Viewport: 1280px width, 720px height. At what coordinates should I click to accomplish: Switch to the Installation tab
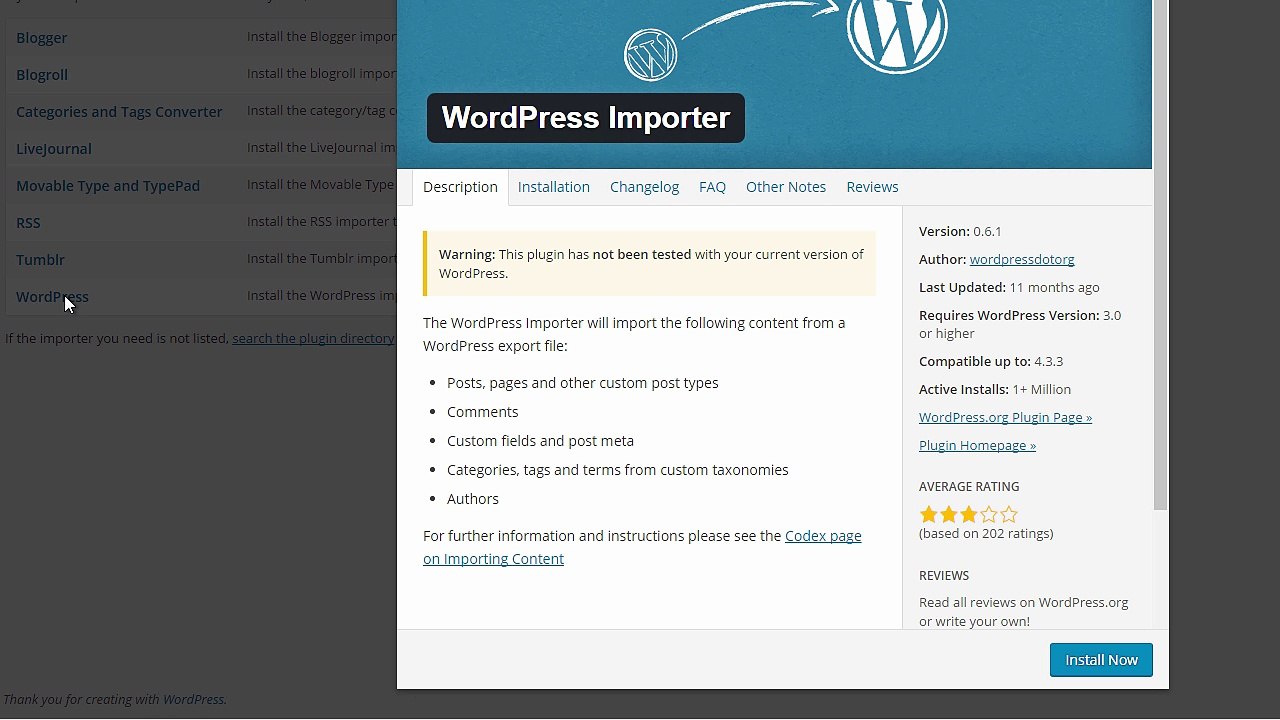[554, 187]
